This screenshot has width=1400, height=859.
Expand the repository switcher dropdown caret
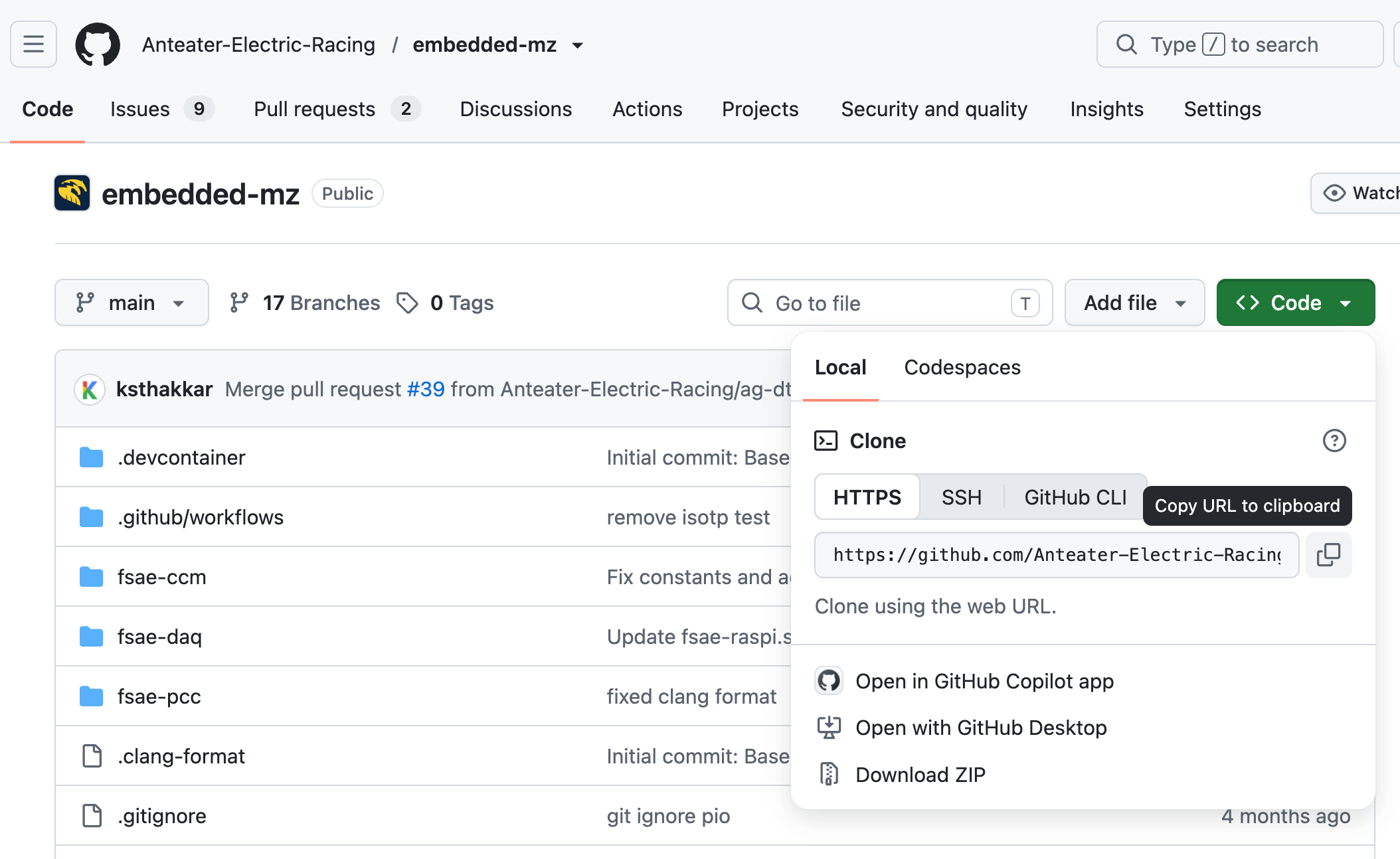(x=578, y=45)
